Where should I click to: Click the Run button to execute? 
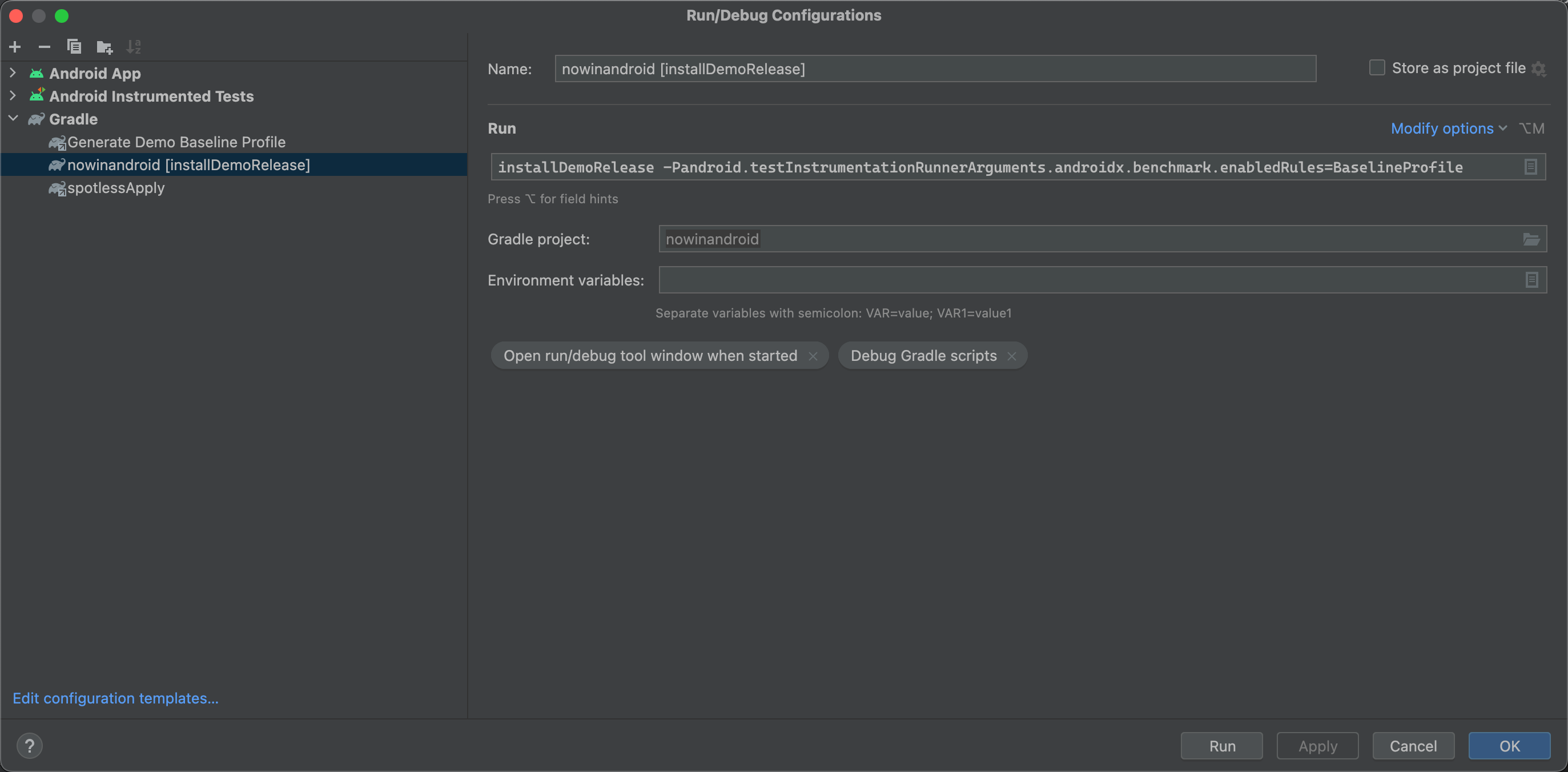(1222, 745)
